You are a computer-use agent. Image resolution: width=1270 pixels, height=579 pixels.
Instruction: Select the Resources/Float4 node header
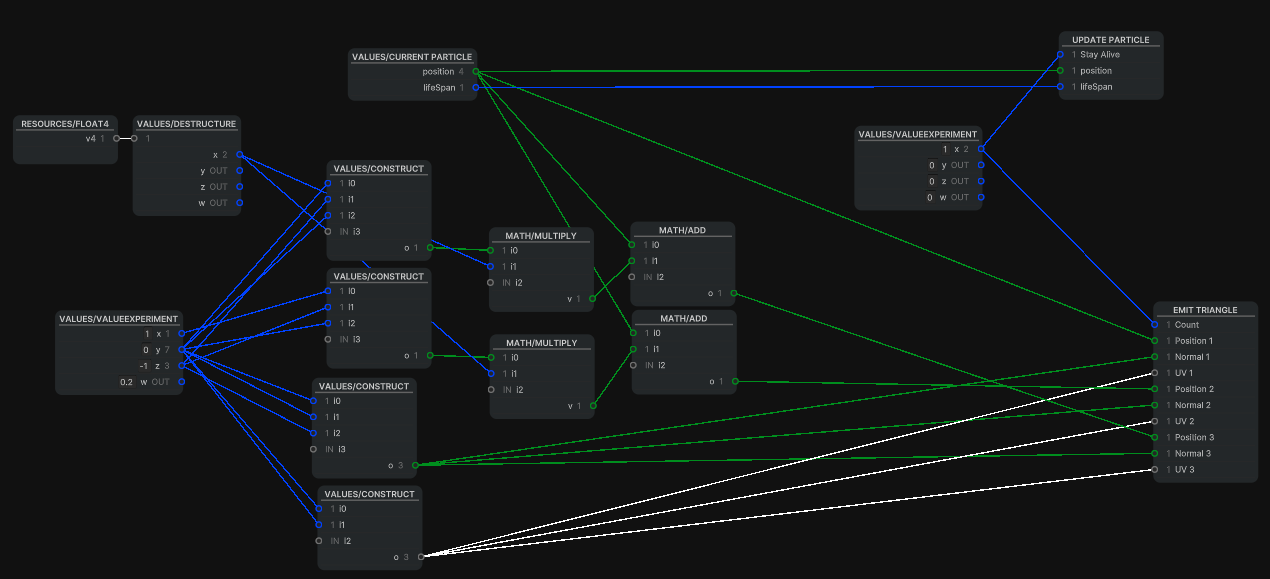click(x=65, y=124)
